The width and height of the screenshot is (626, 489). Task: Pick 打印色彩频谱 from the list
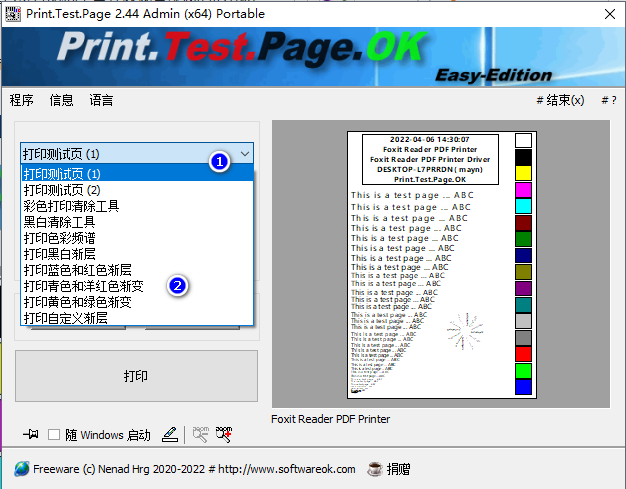(x=137, y=238)
